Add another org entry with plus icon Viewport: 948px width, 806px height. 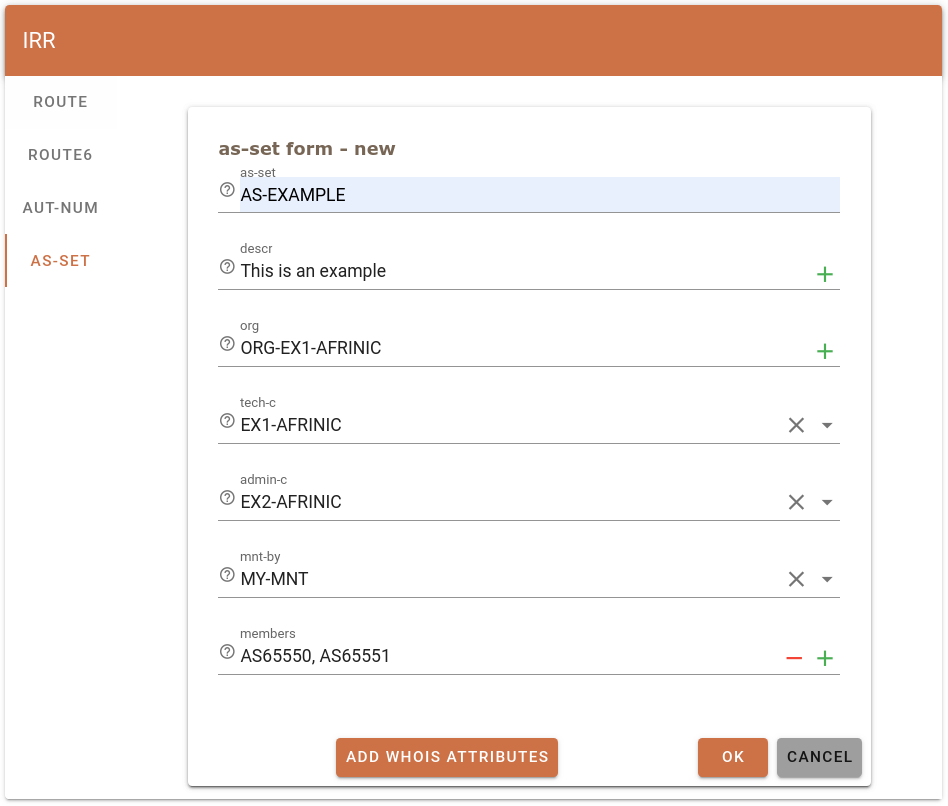[x=825, y=351]
